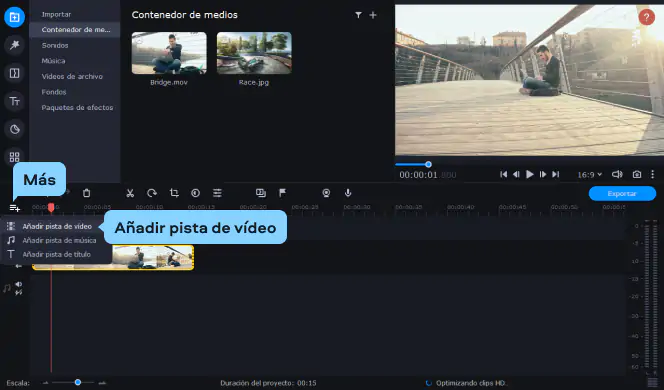Click the preview progress slider handle

pos(428,164)
